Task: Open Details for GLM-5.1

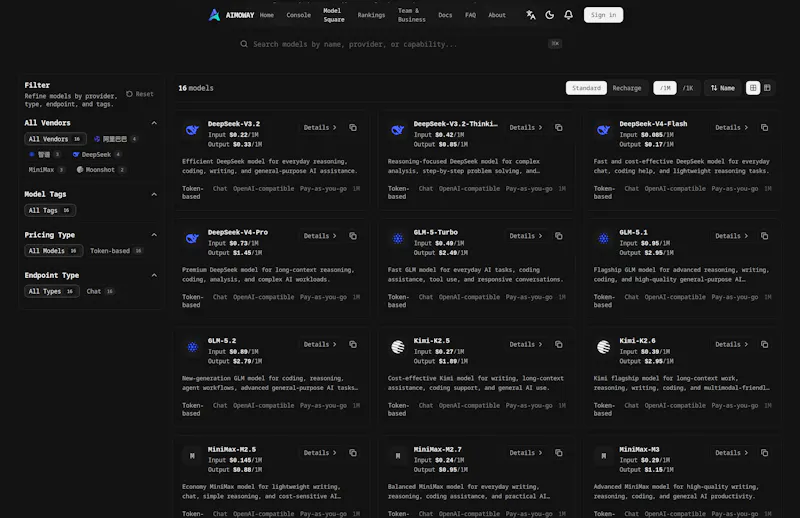Action: [x=731, y=236]
